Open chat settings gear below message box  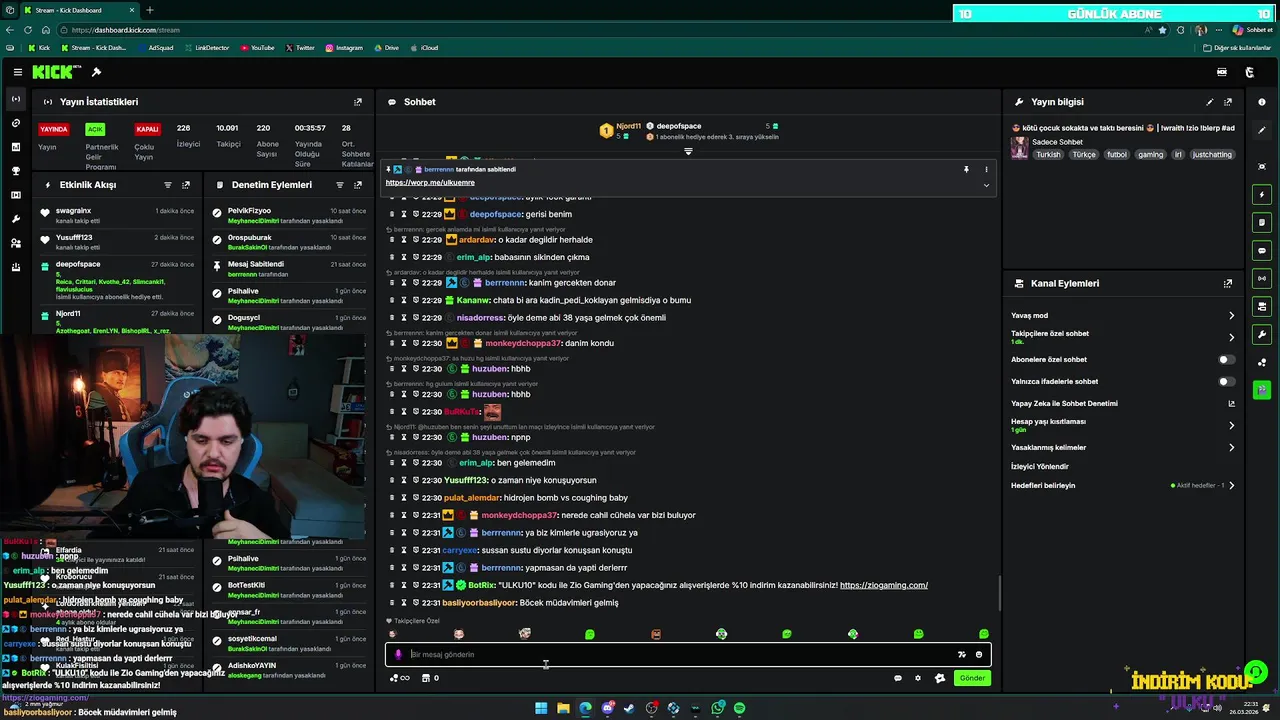(918, 678)
